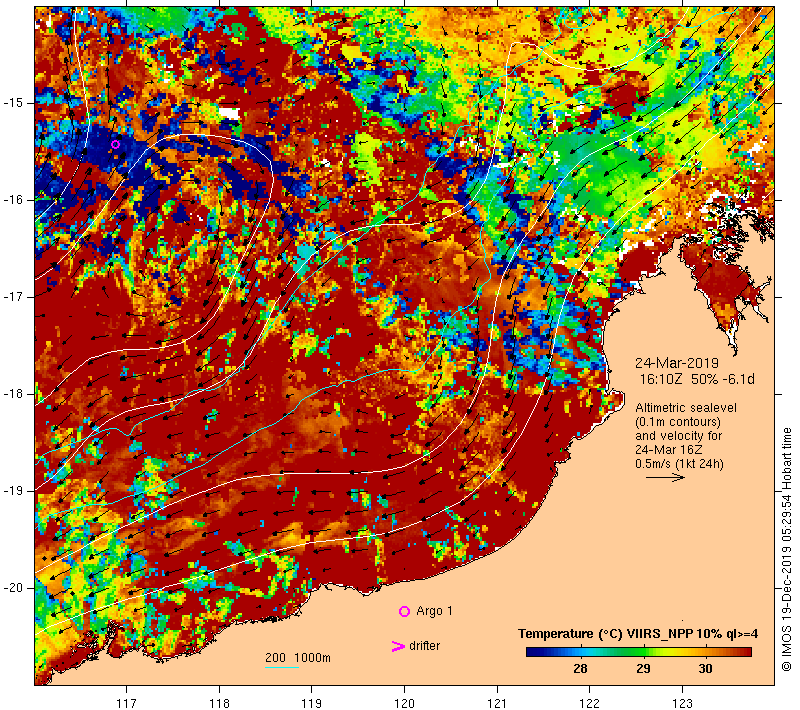This screenshot has height=710, width=800.
Task: Click the -17 latitude axis label
Action: 14,297
